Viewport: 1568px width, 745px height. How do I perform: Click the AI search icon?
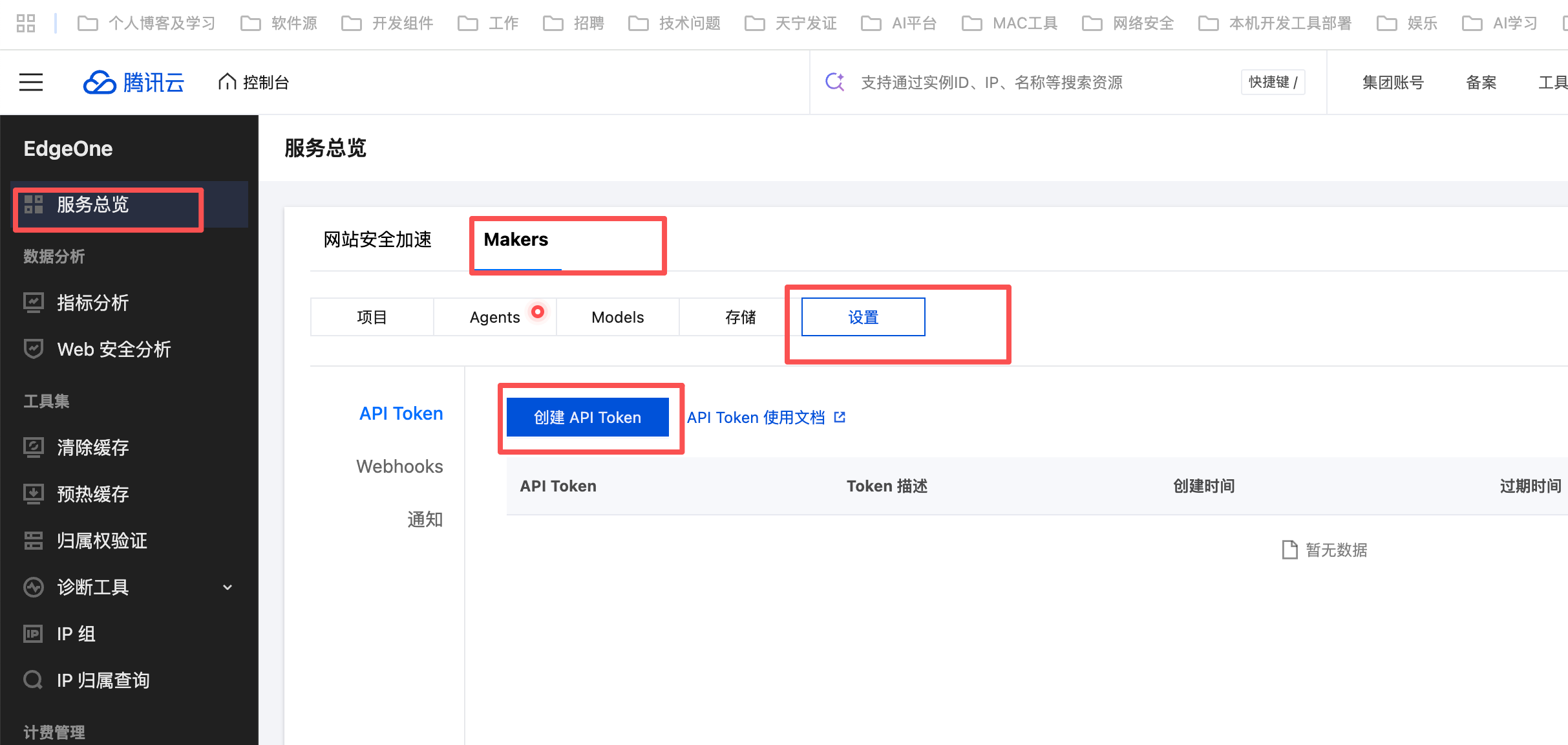[835, 82]
